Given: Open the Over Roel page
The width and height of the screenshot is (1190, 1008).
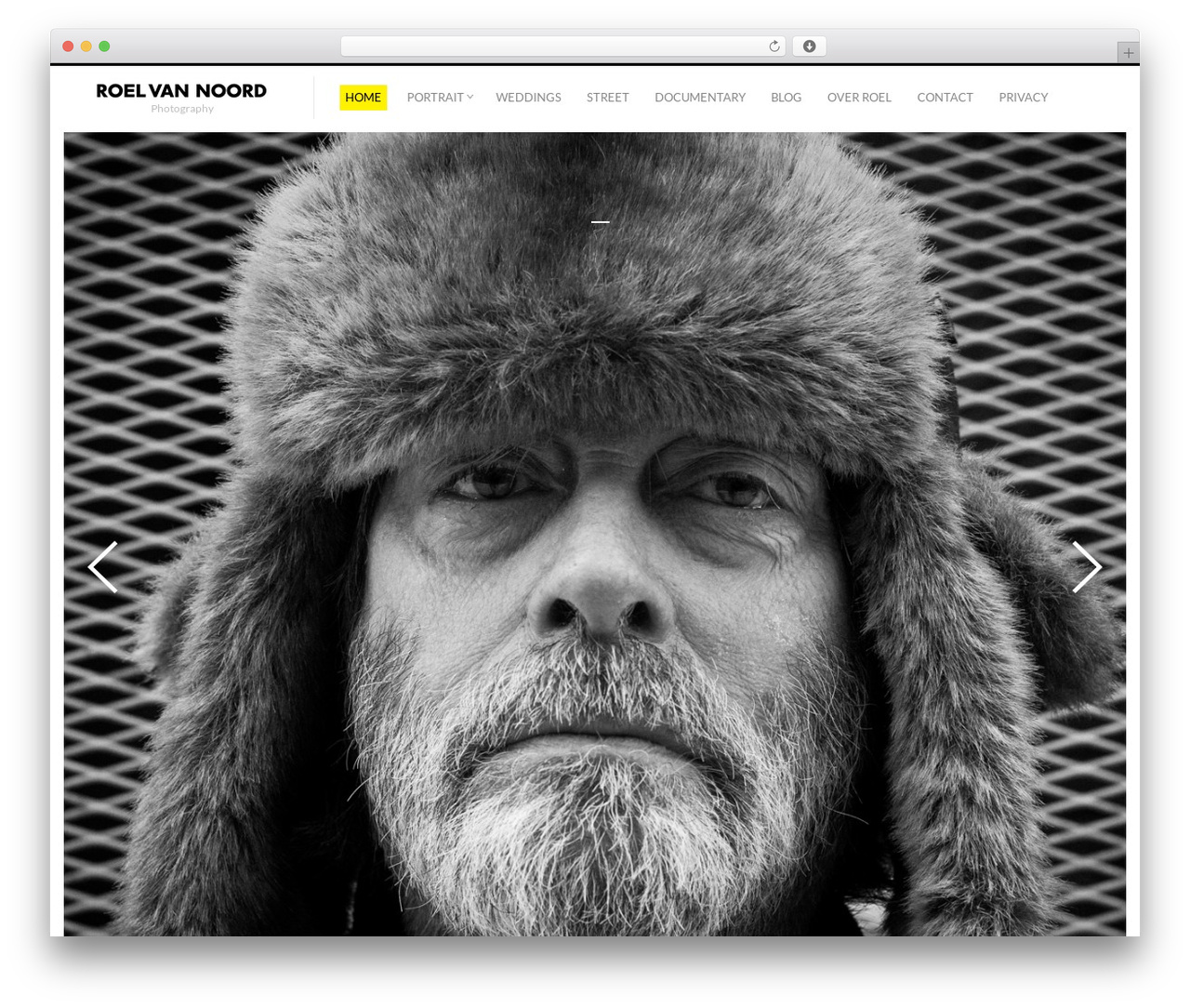Looking at the screenshot, I should [859, 98].
